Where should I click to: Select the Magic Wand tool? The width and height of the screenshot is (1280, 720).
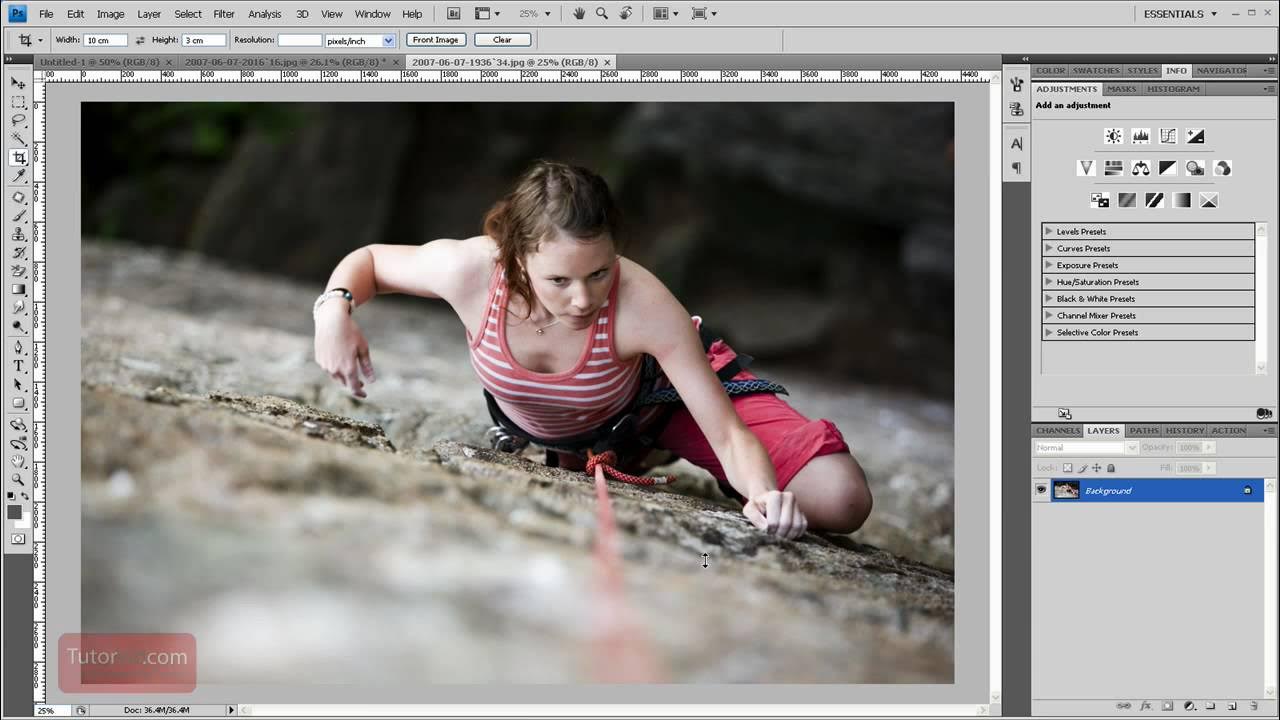click(18, 139)
